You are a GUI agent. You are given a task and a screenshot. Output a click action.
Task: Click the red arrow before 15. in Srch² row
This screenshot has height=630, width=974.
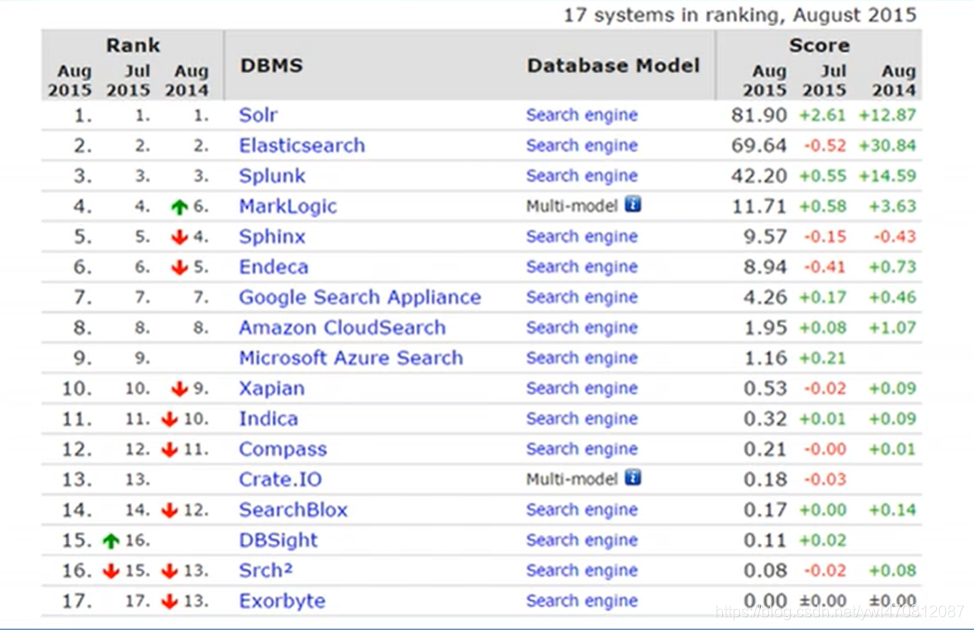point(111,571)
